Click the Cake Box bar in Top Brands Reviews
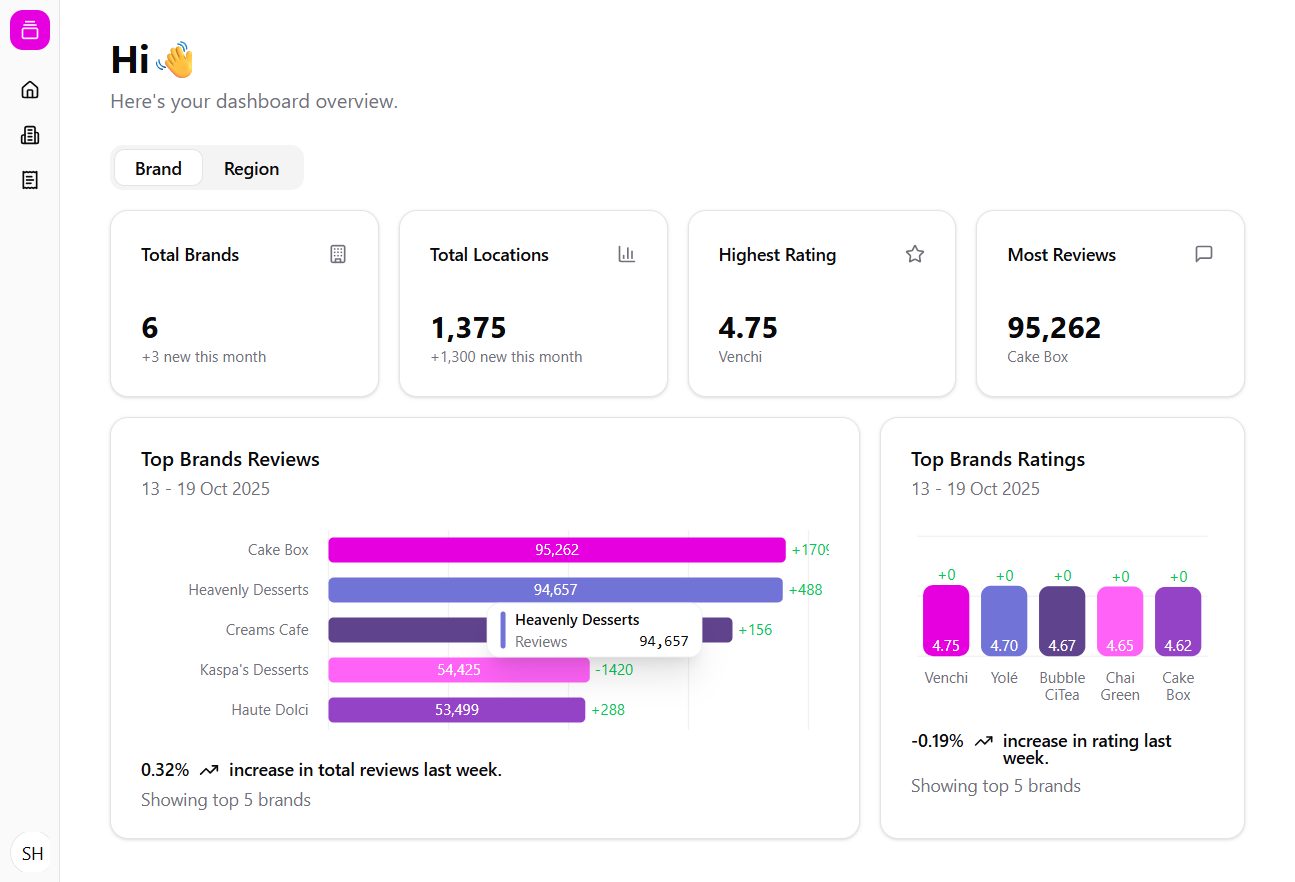 (556, 549)
